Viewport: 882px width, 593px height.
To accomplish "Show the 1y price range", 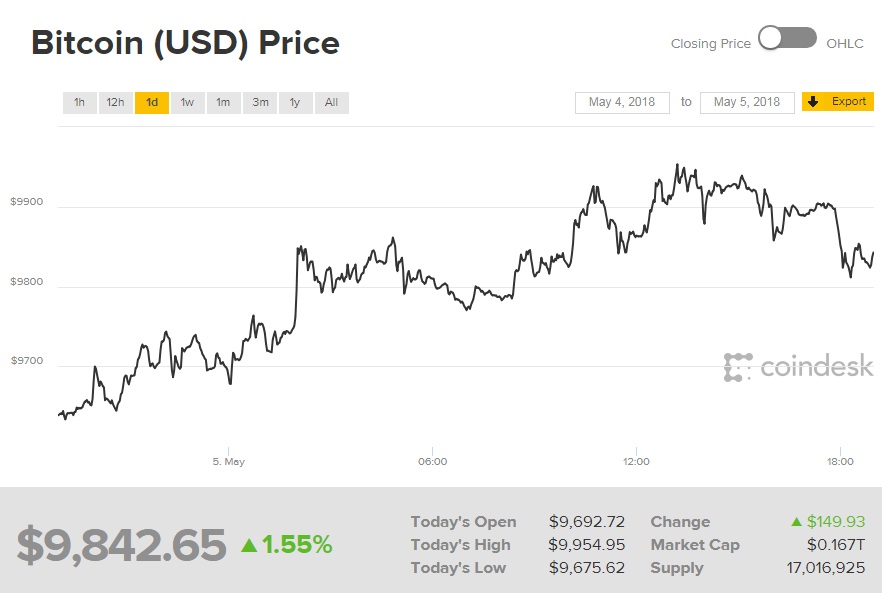I will 295,102.
